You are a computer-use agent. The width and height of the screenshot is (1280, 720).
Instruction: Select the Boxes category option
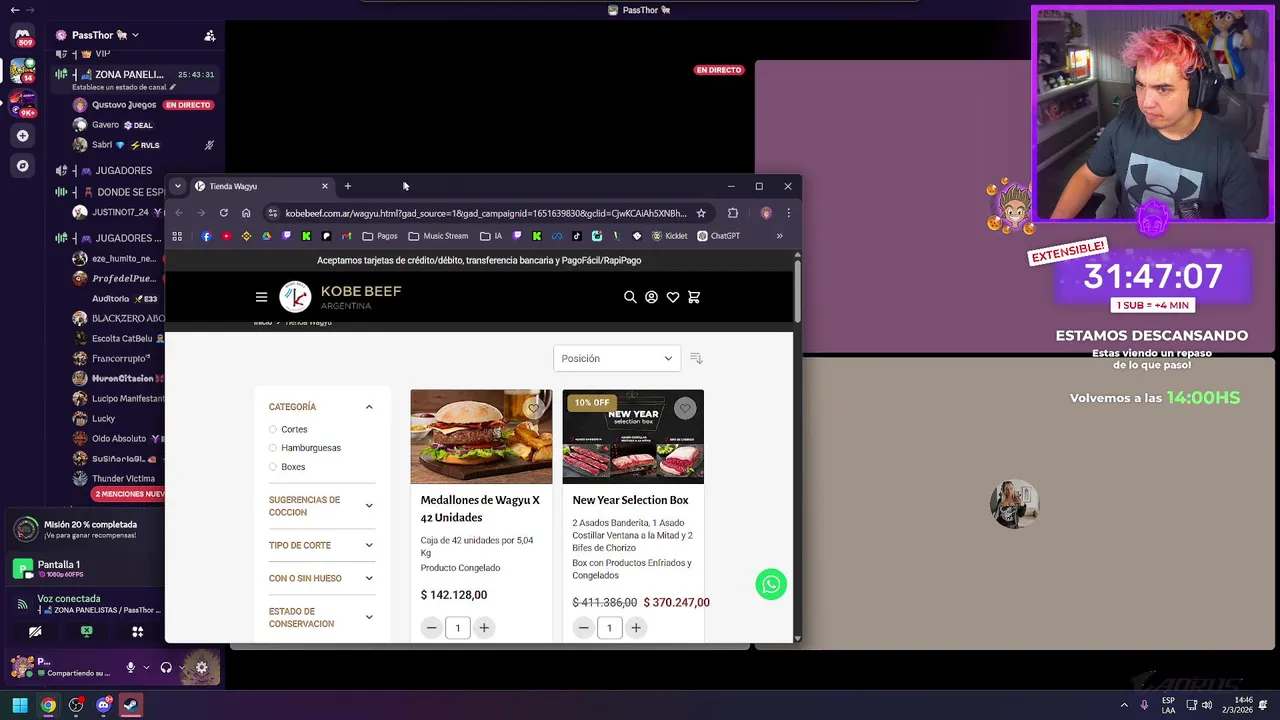tap(286, 467)
